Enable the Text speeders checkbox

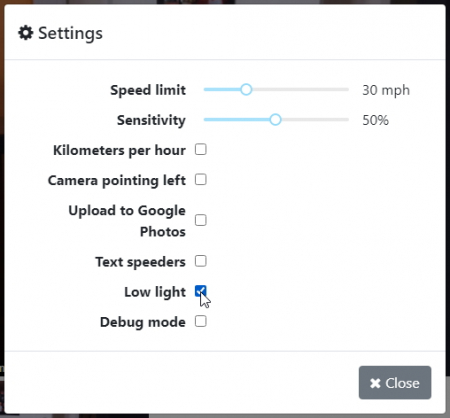point(201,261)
